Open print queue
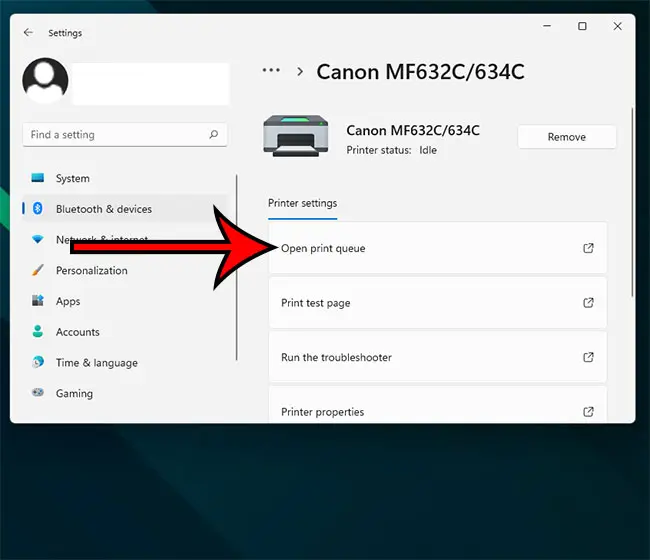Screen dimensions: 650x560 click(x=438, y=248)
